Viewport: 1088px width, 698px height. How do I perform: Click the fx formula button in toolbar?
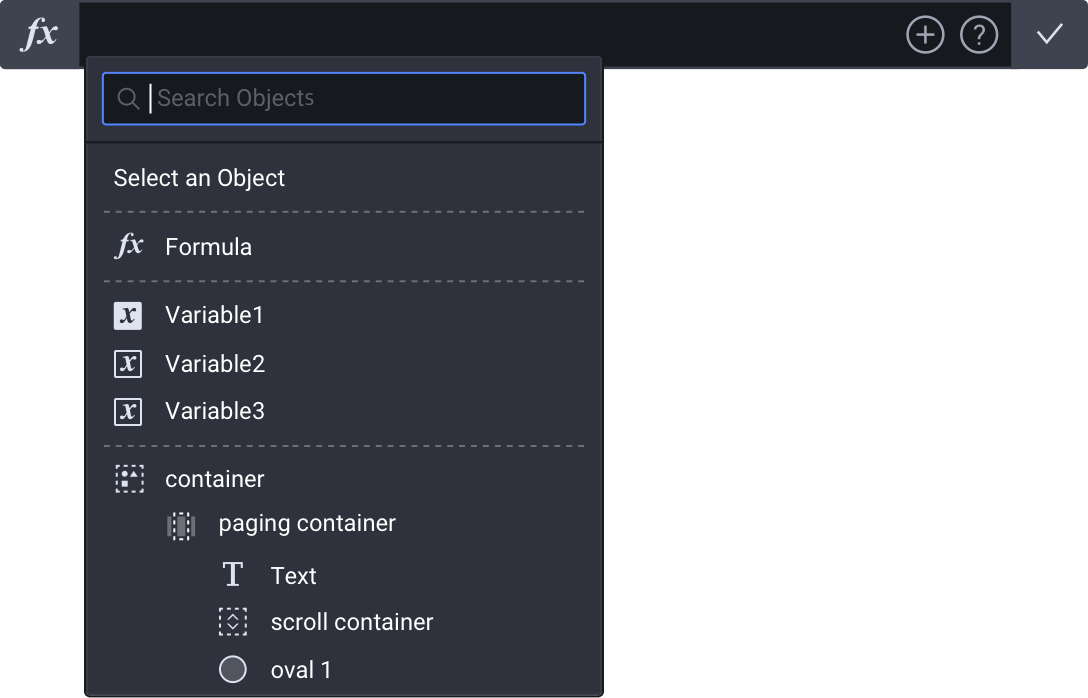point(40,35)
